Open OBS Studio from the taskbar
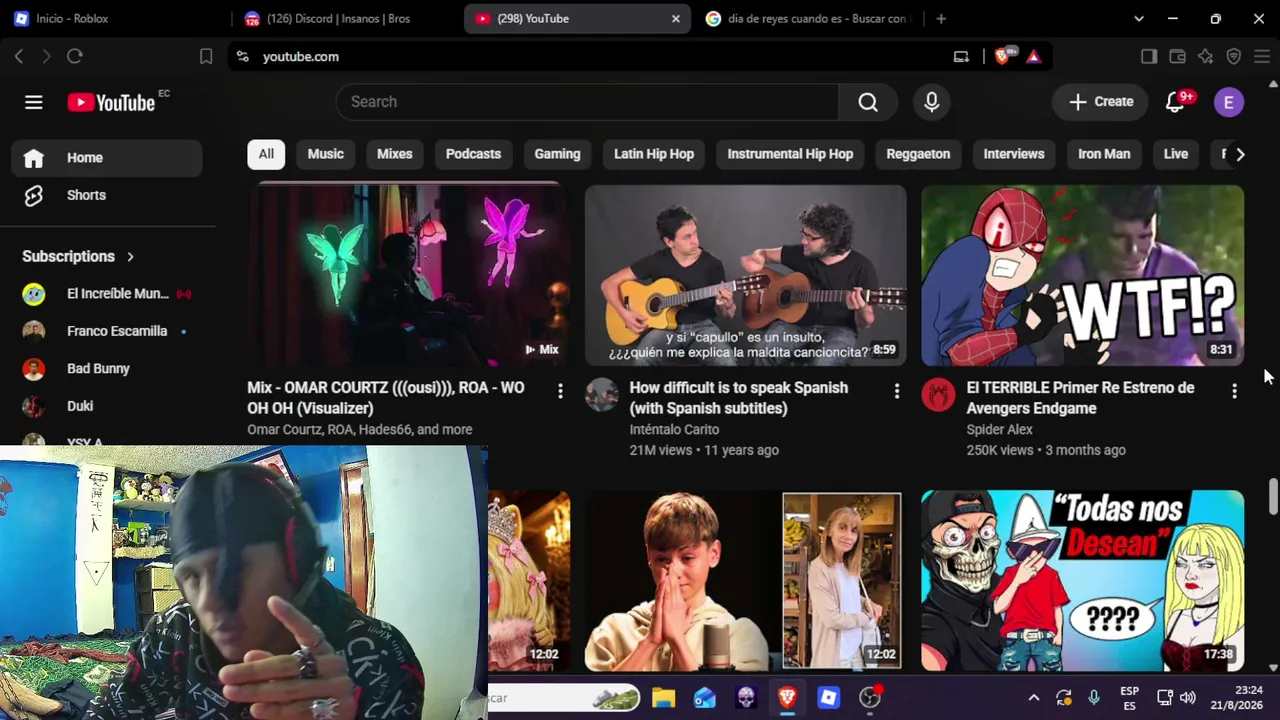Image resolution: width=1280 pixels, height=720 pixels. tap(870, 698)
